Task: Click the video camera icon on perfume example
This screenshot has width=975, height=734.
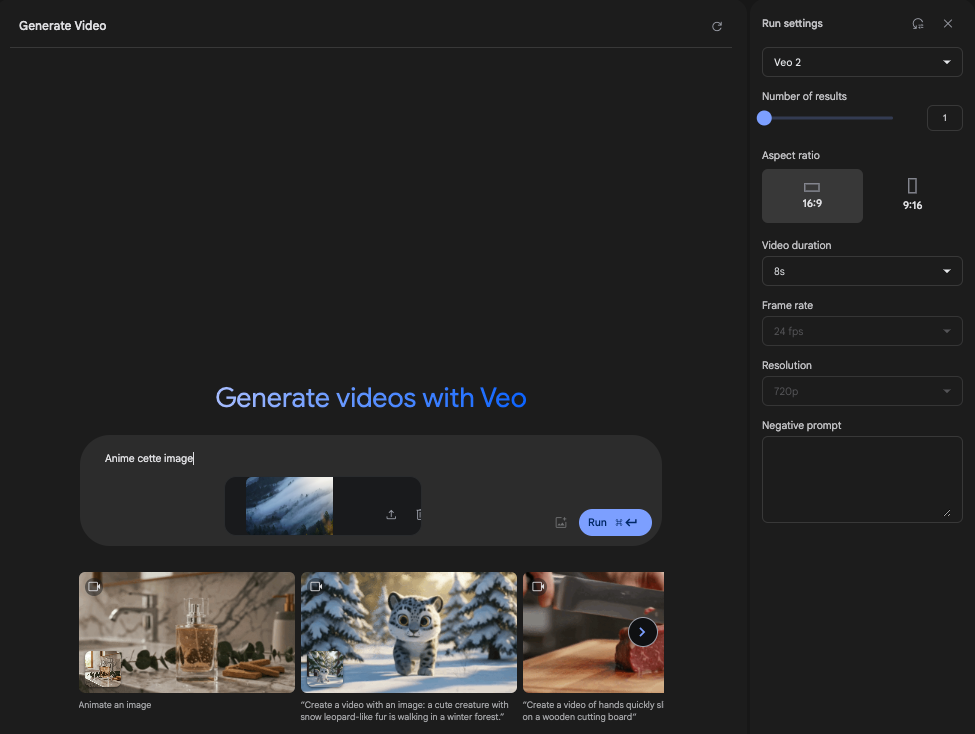Action: [94, 586]
